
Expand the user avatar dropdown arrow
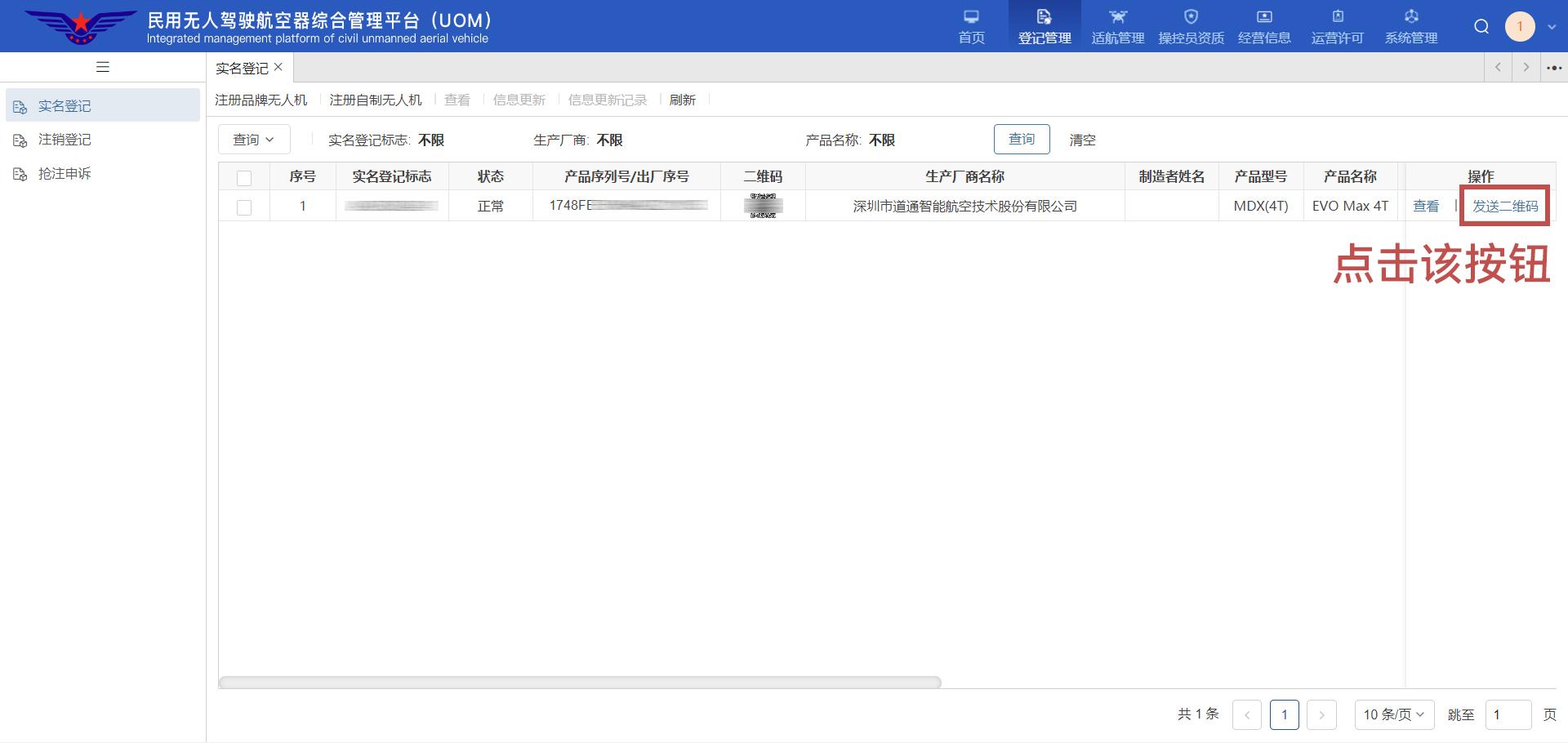[x=1552, y=27]
